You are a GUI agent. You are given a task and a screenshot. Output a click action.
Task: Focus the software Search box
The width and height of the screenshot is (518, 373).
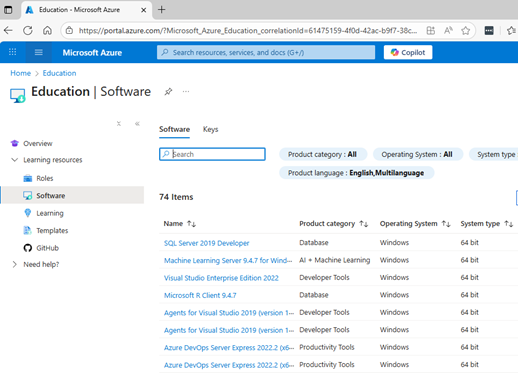(x=212, y=154)
